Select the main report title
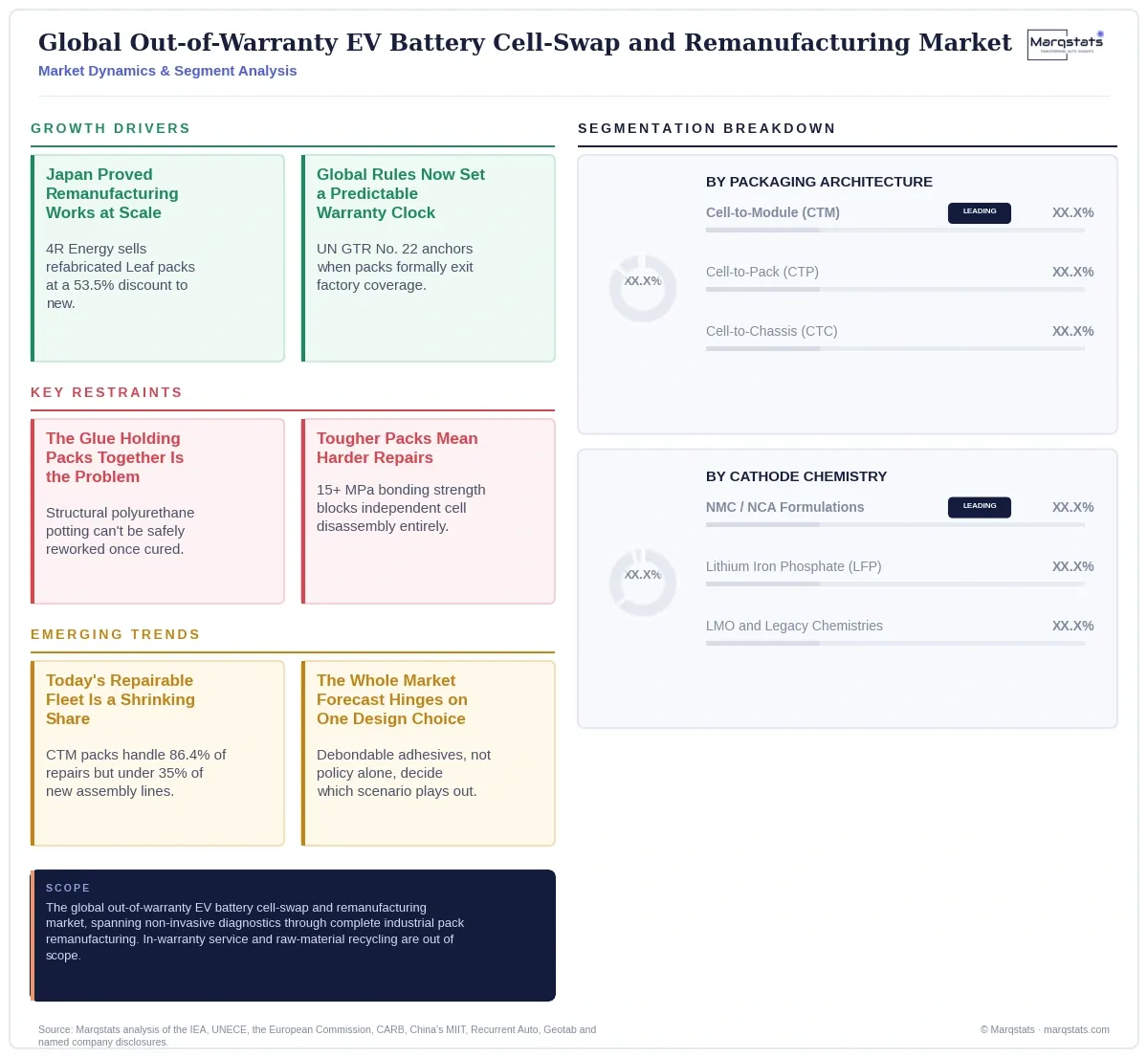 click(x=524, y=42)
